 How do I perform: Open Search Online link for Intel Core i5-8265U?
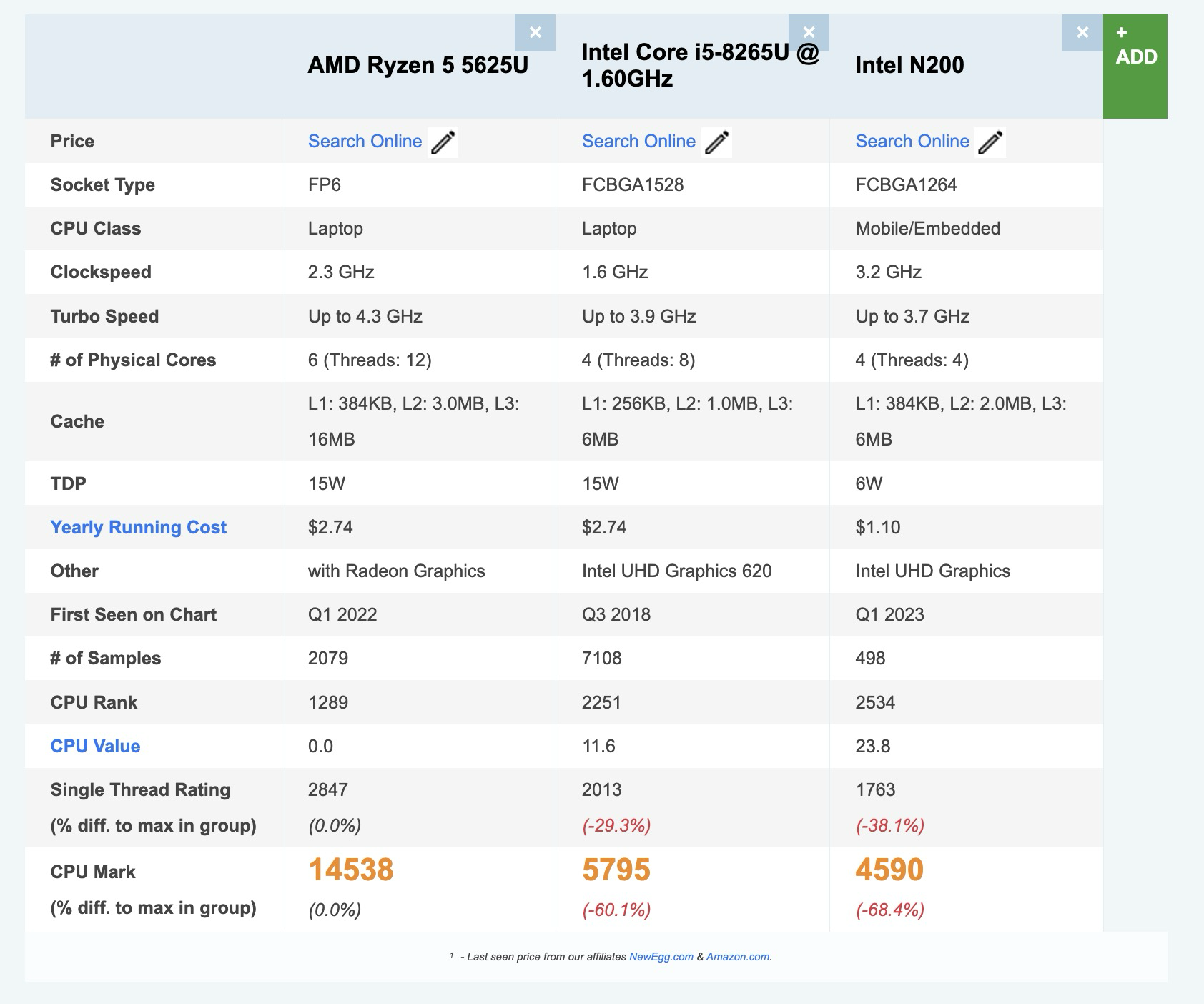[638, 141]
